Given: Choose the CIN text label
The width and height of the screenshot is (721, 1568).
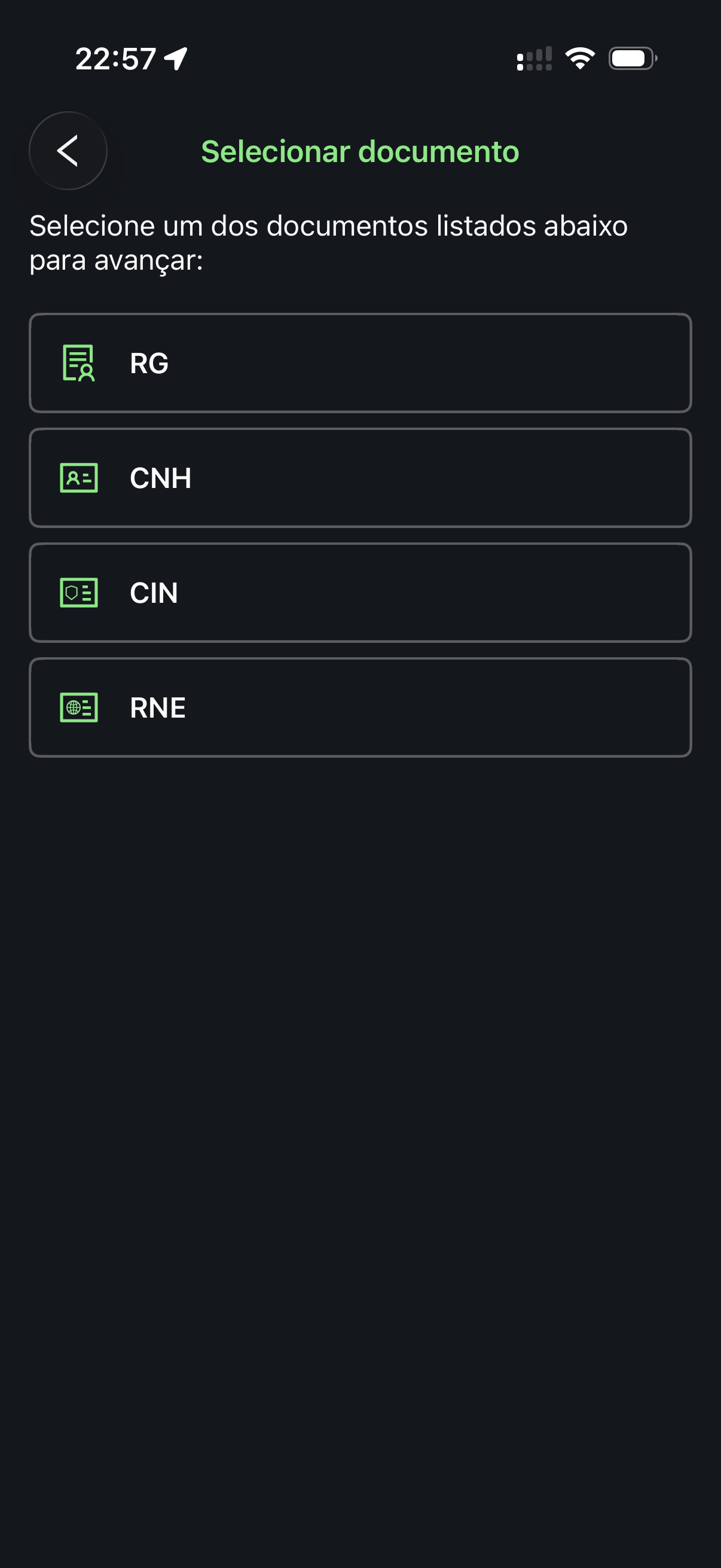Looking at the screenshot, I should 154,593.
